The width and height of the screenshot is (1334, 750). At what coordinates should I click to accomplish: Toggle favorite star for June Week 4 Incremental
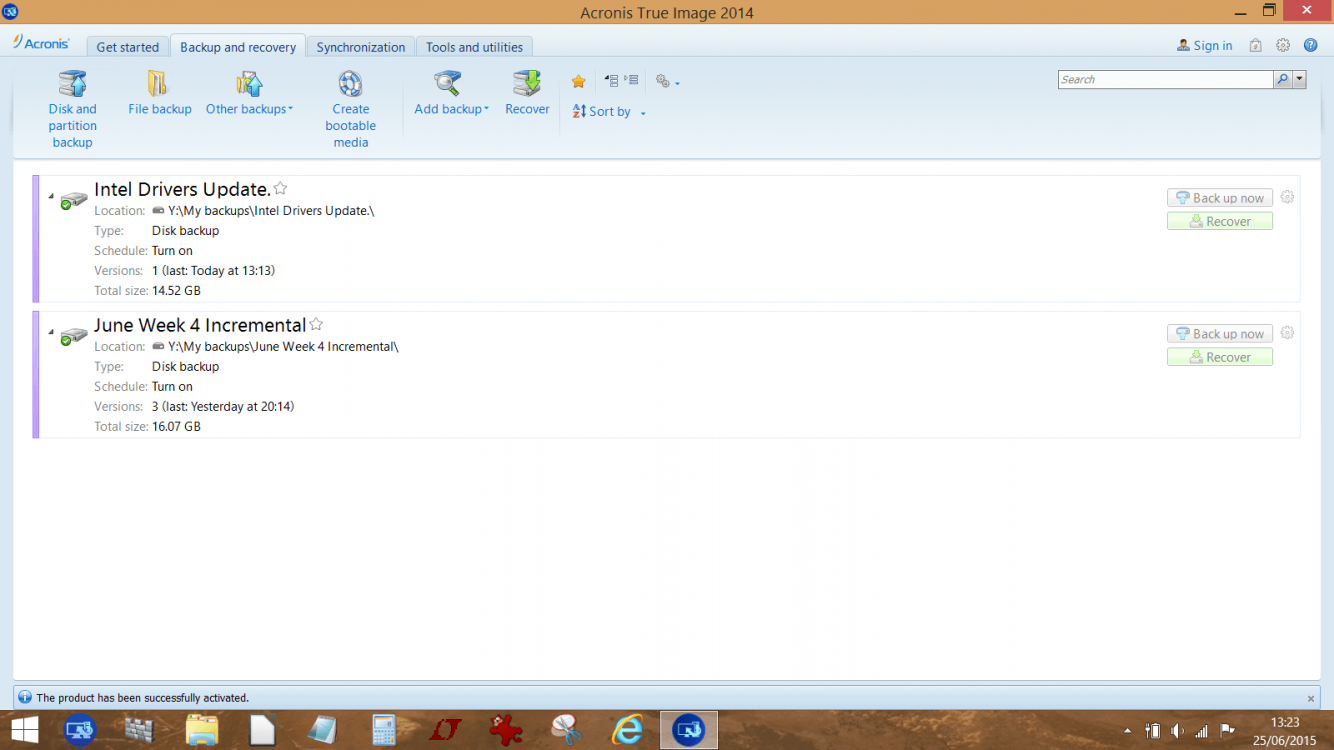316,324
